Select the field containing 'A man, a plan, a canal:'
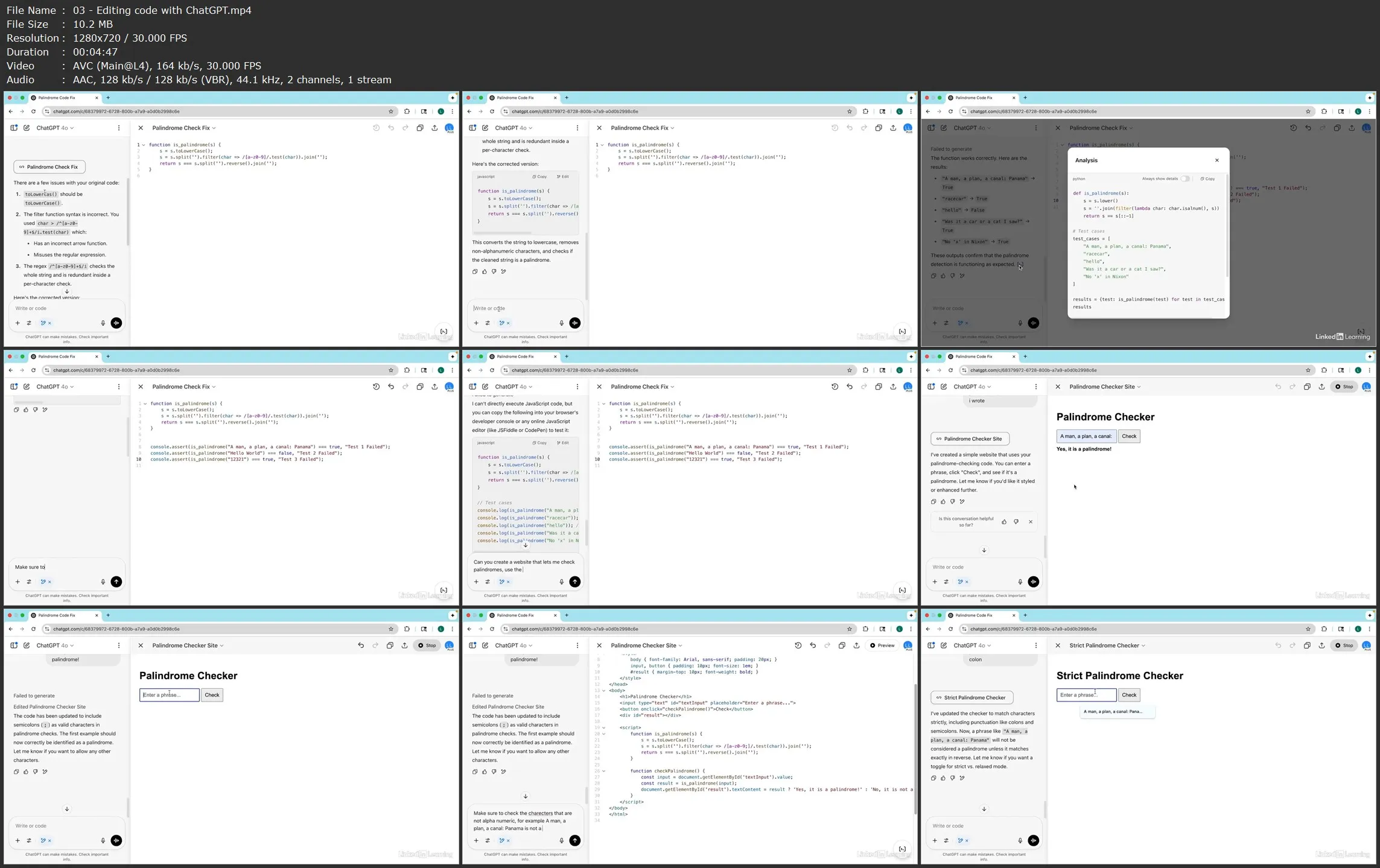This screenshot has width=1380, height=868. click(x=1086, y=436)
